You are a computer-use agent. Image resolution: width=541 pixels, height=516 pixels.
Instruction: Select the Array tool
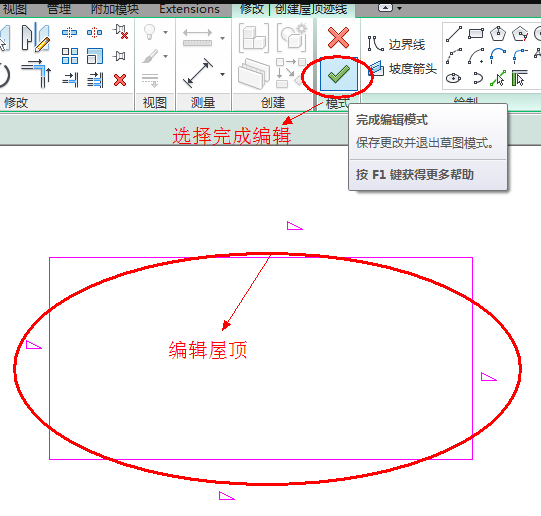pos(70,56)
